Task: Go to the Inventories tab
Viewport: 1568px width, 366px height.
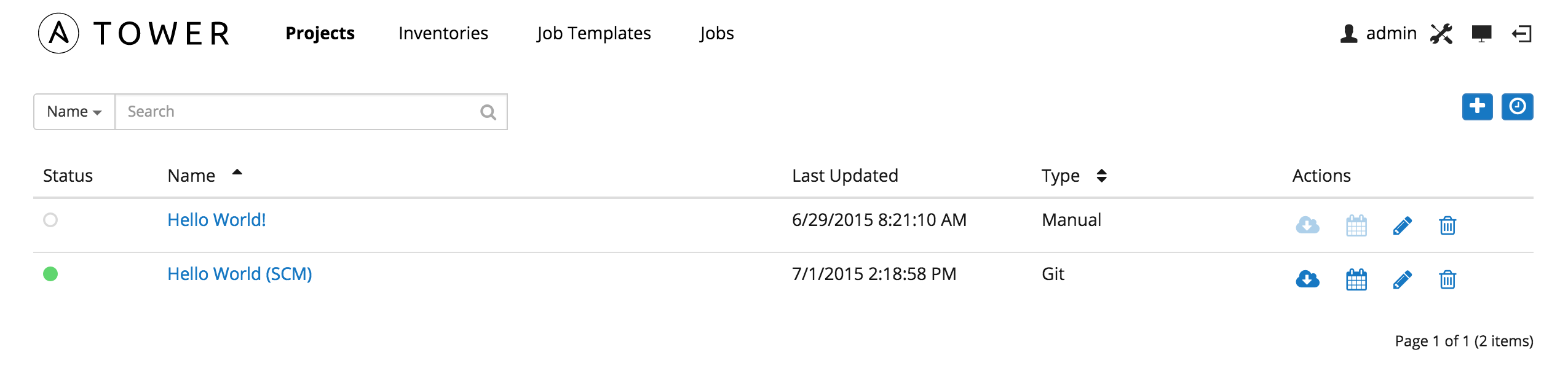Action: pyautogui.click(x=443, y=33)
